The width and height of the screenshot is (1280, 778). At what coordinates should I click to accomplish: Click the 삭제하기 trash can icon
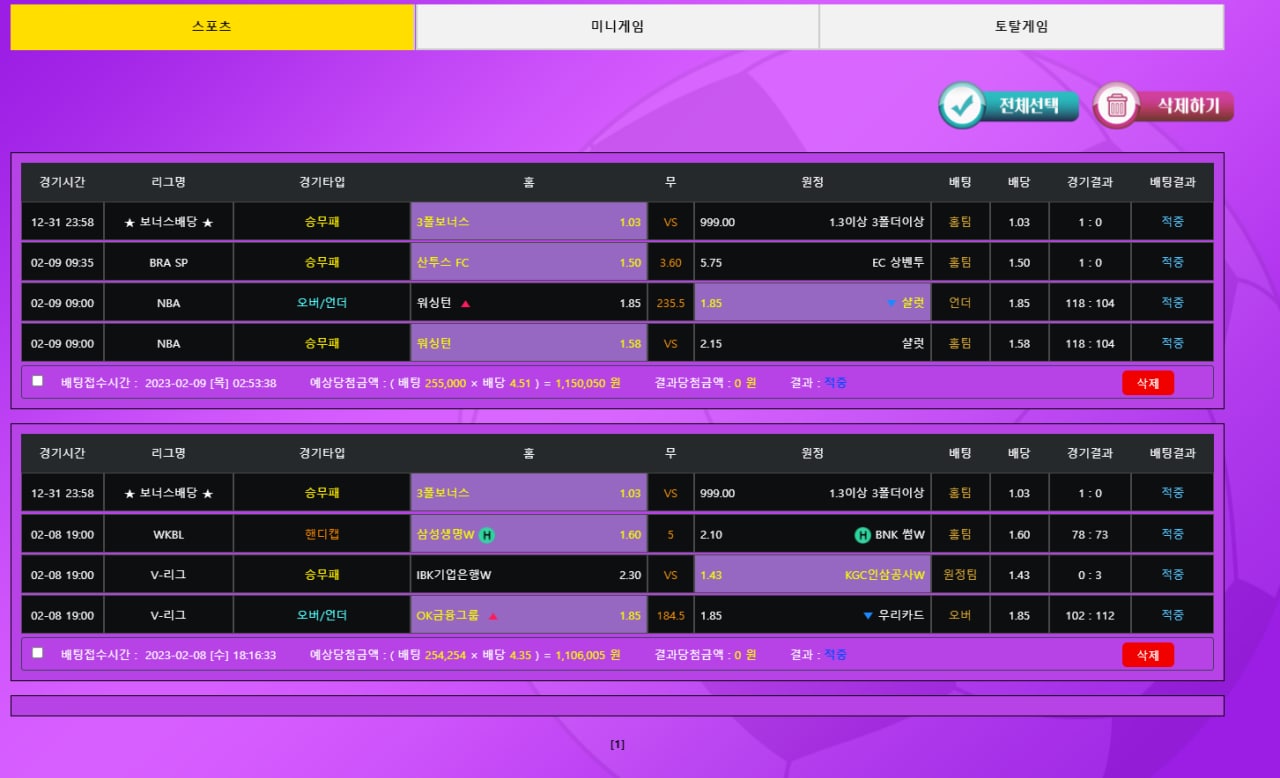[x=1117, y=106]
